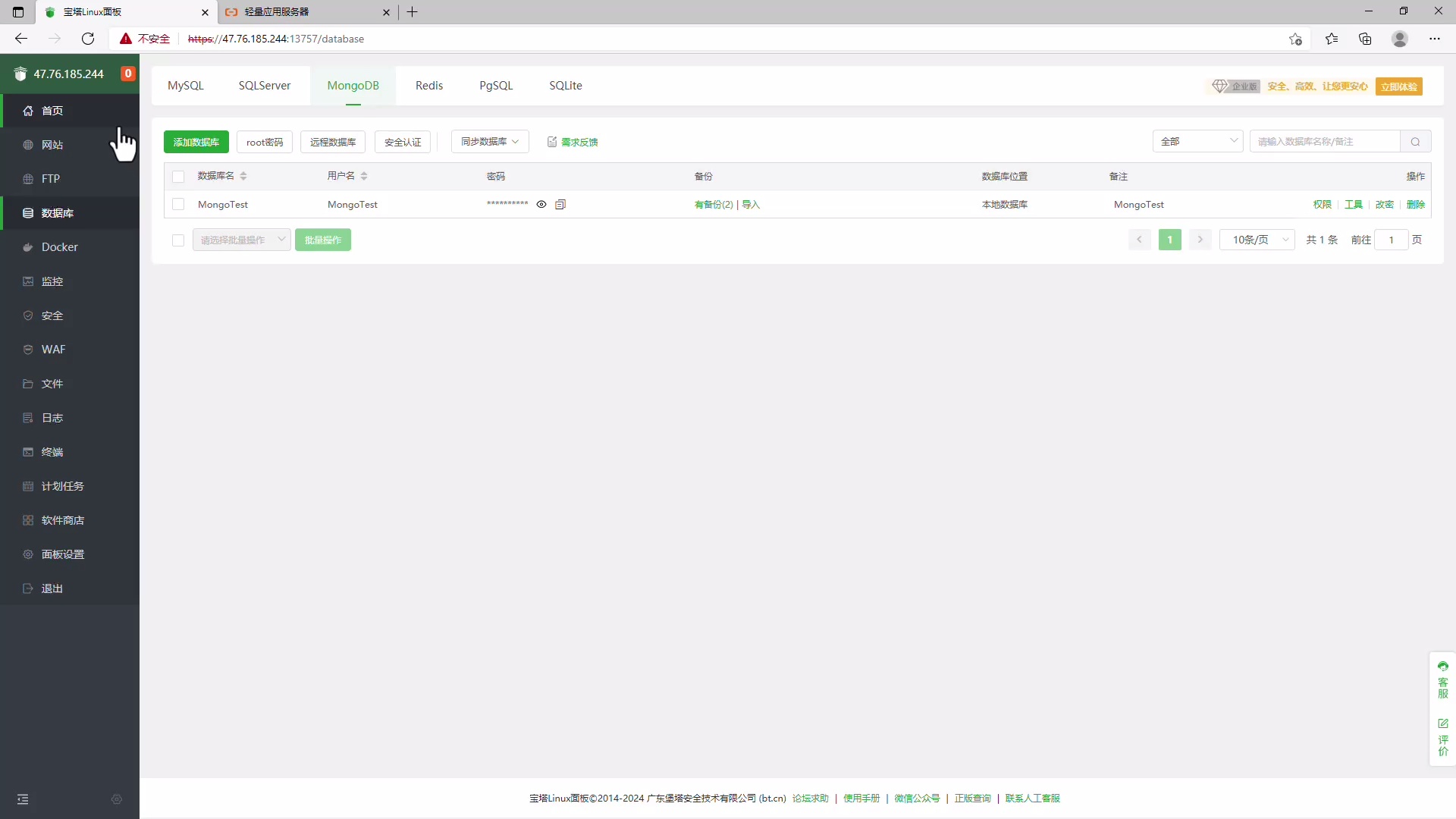Reveal MongoTest password with eye icon
The width and height of the screenshot is (1456, 819).
click(x=541, y=204)
